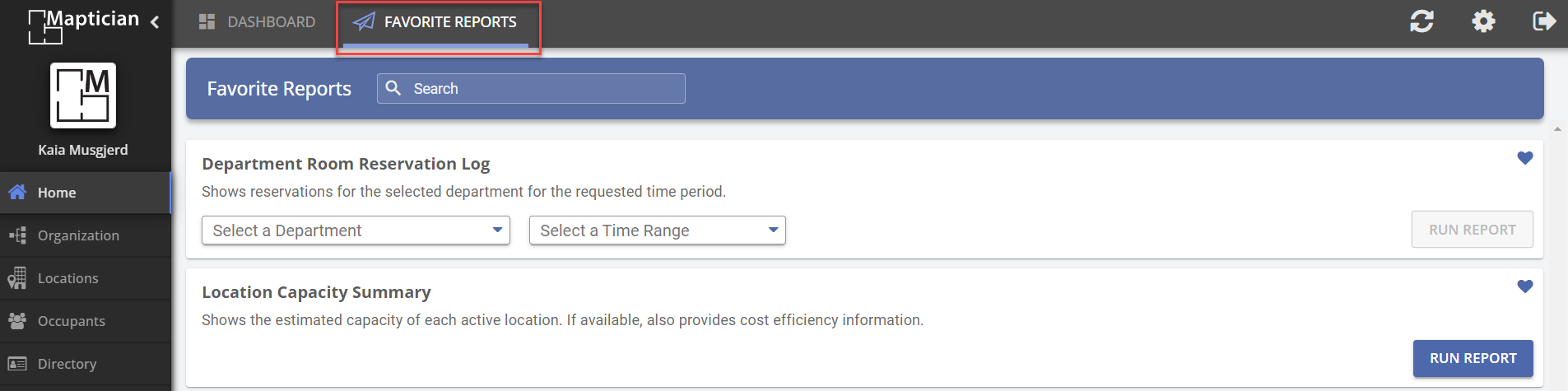
Task: Open the Select a Time Range dropdown
Action: [658, 230]
